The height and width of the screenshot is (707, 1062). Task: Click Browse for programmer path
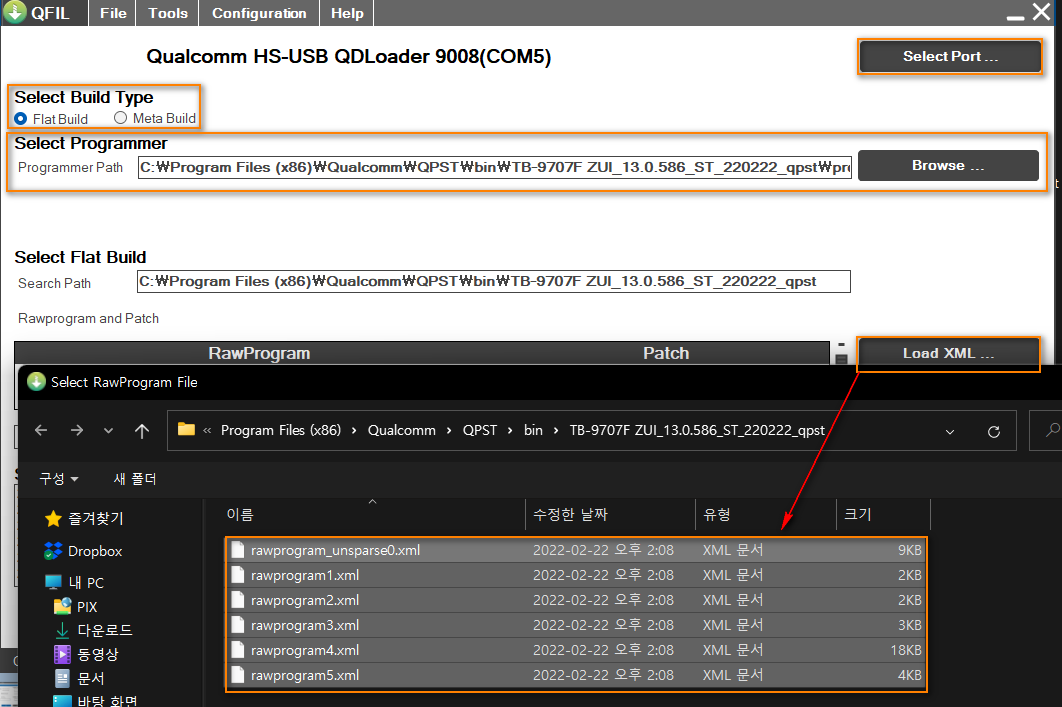(x=948, y=165)
